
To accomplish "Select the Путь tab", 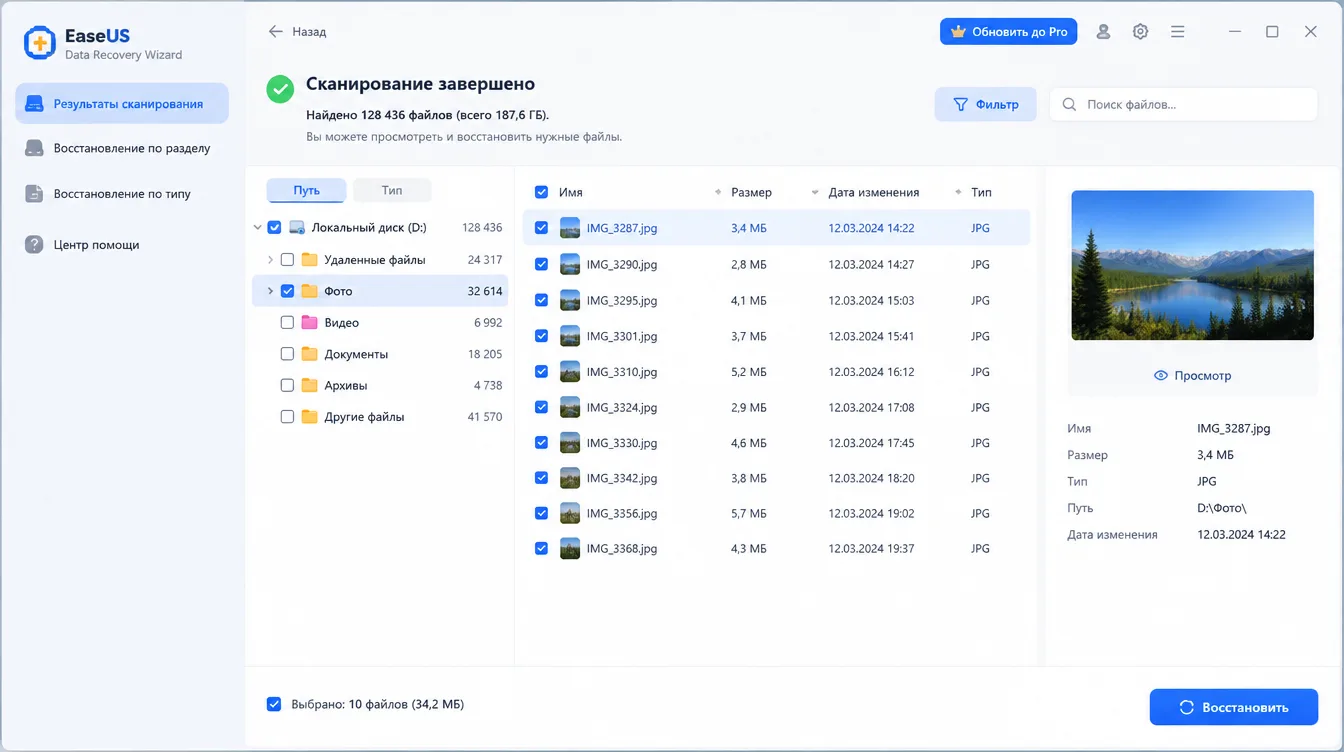I will click(x=307, y=190).
